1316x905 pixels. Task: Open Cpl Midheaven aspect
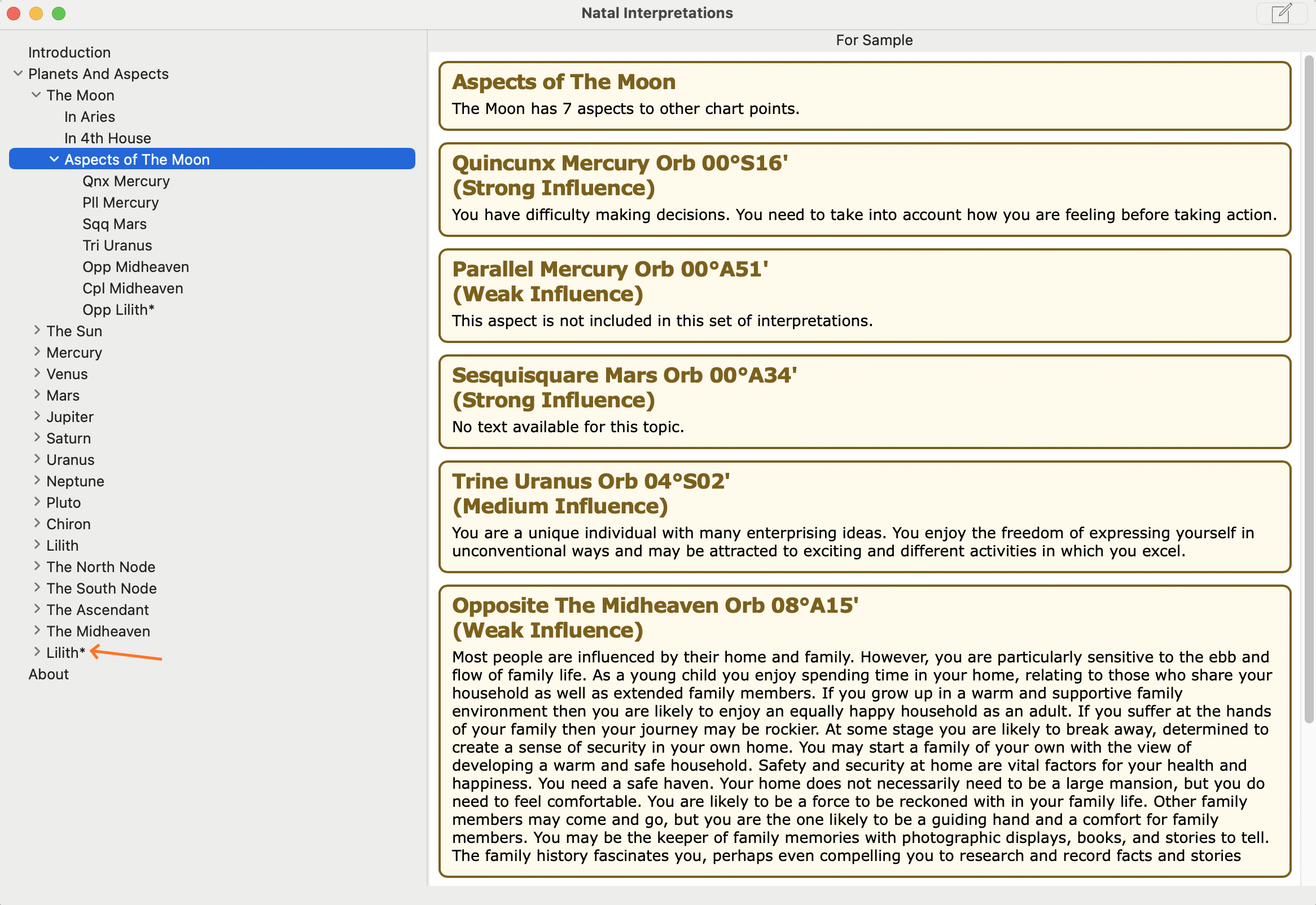coord(133,288)
